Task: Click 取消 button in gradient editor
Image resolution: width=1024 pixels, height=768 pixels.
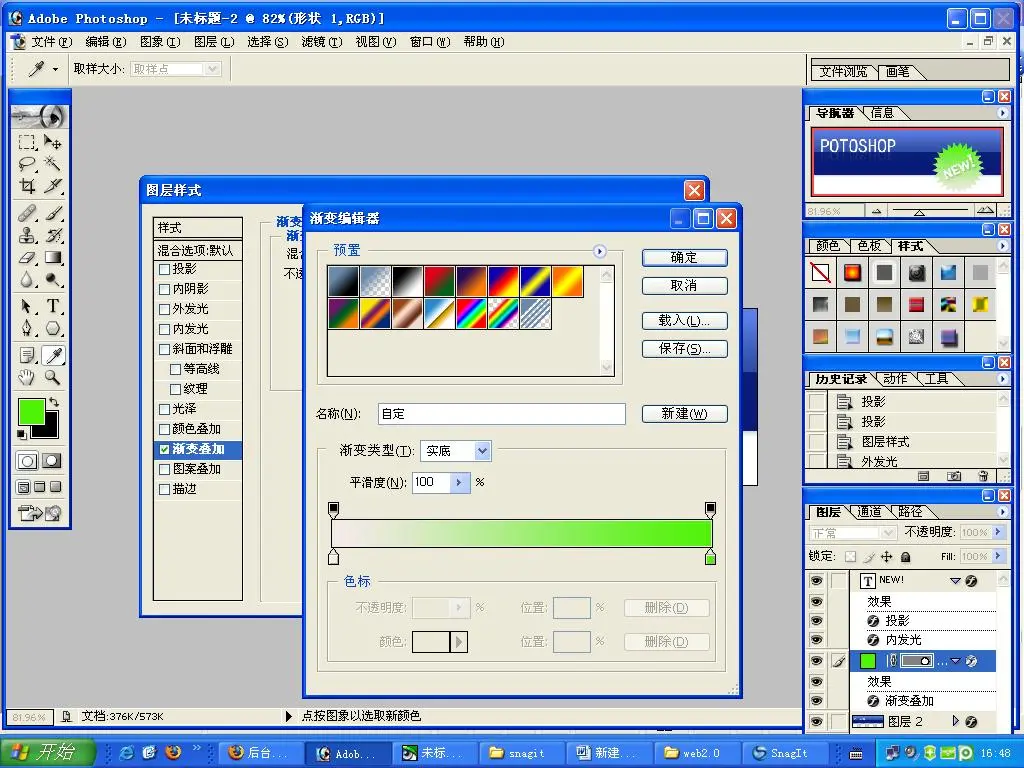Action: pyautogui.click(x=684, y=285)
